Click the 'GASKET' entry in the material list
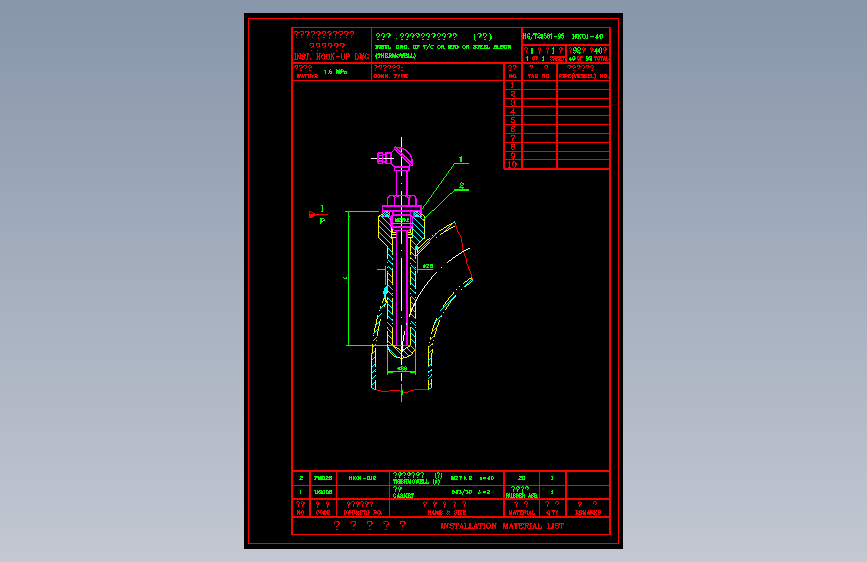This screenshot has height=562, width=867. click(x=403, y=496)
